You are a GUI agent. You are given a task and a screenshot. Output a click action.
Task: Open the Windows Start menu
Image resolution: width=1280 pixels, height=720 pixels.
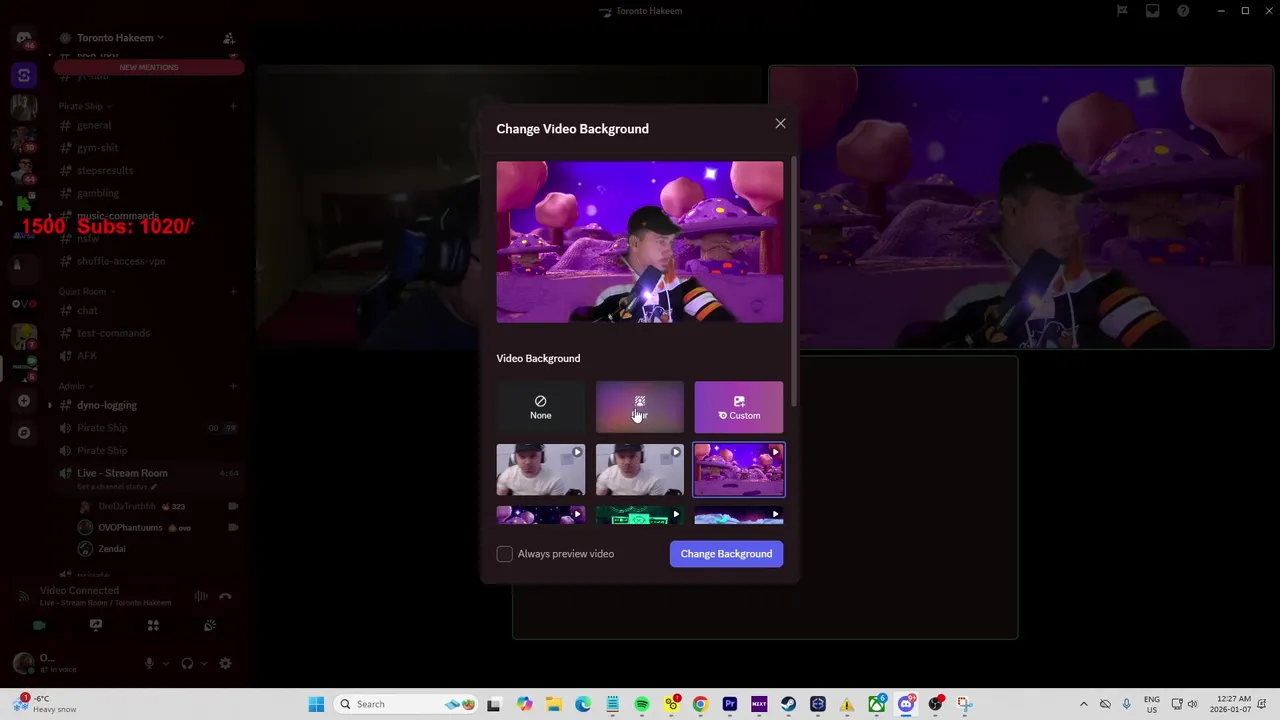(x=316, y=704)
